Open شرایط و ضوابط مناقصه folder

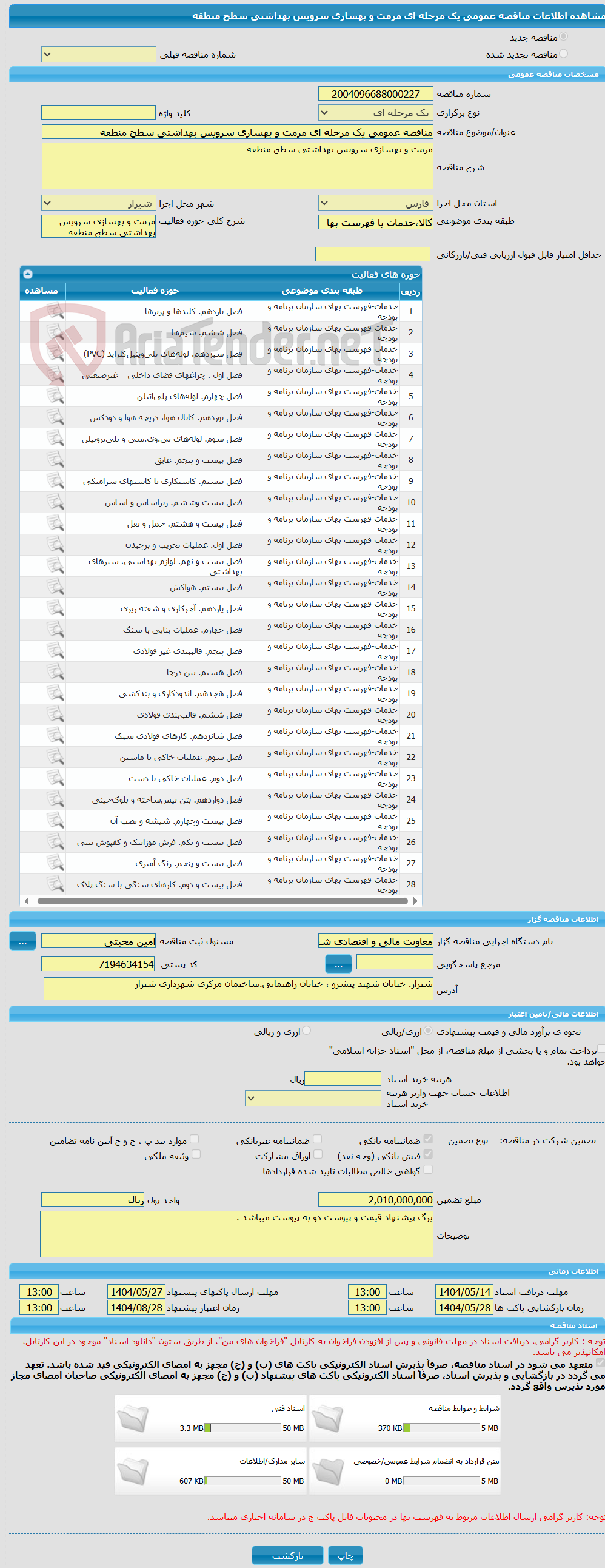328,1418
